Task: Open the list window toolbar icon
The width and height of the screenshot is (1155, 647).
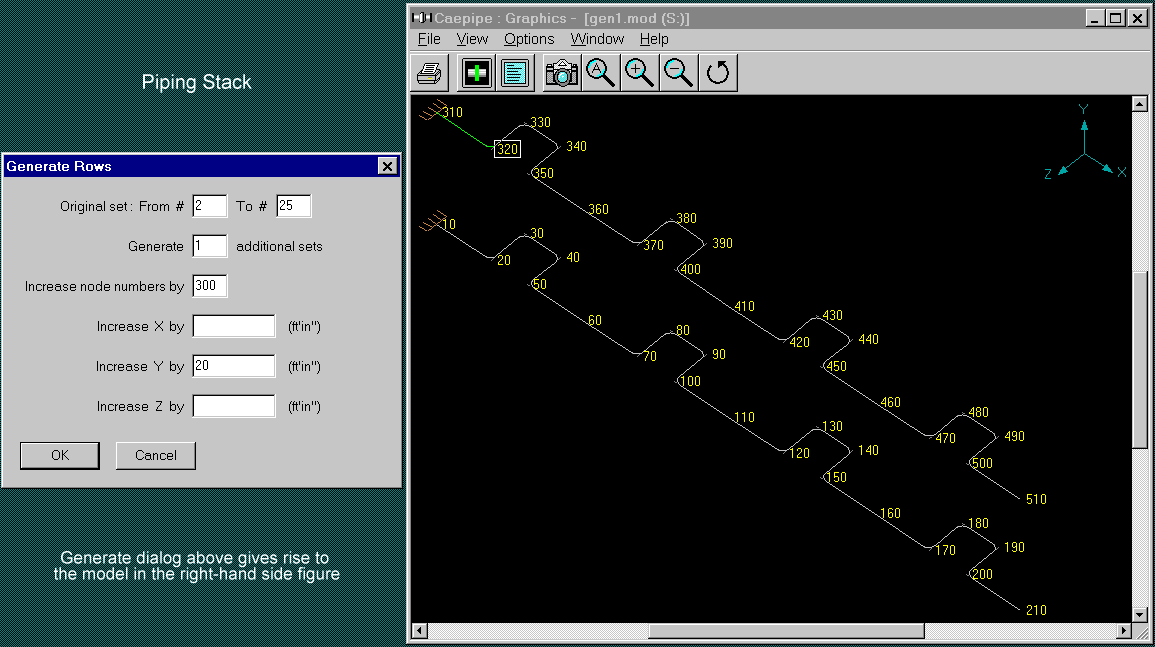Action: pyautogui.click(x=515, y=73)
